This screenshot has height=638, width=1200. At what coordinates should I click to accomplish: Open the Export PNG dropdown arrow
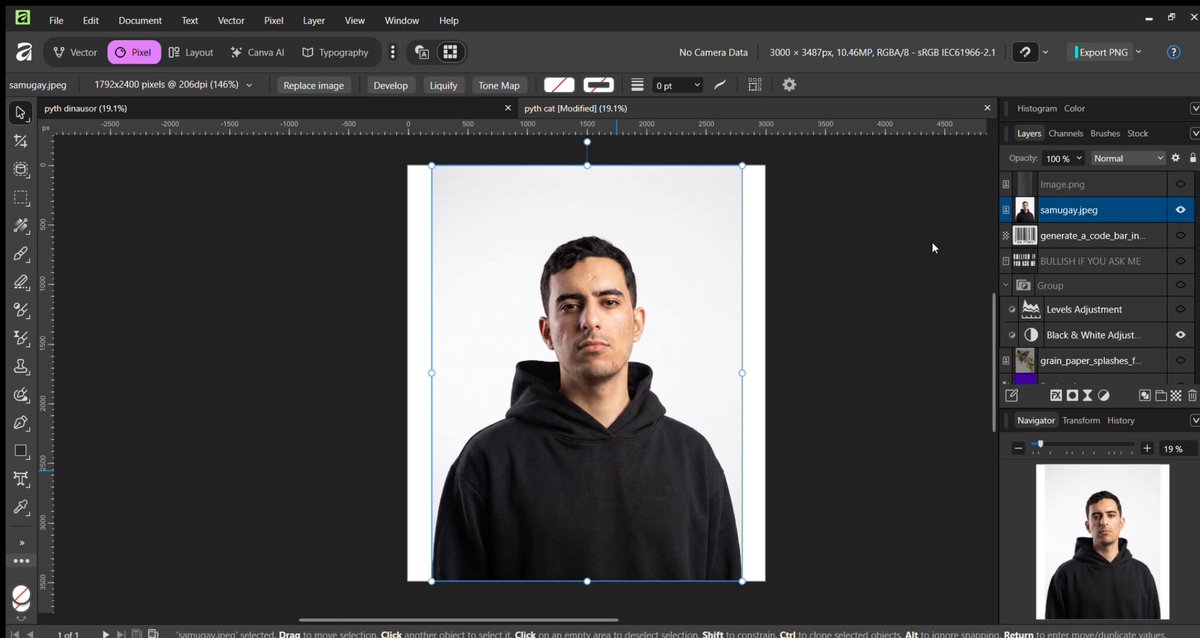coord(1138,52)
